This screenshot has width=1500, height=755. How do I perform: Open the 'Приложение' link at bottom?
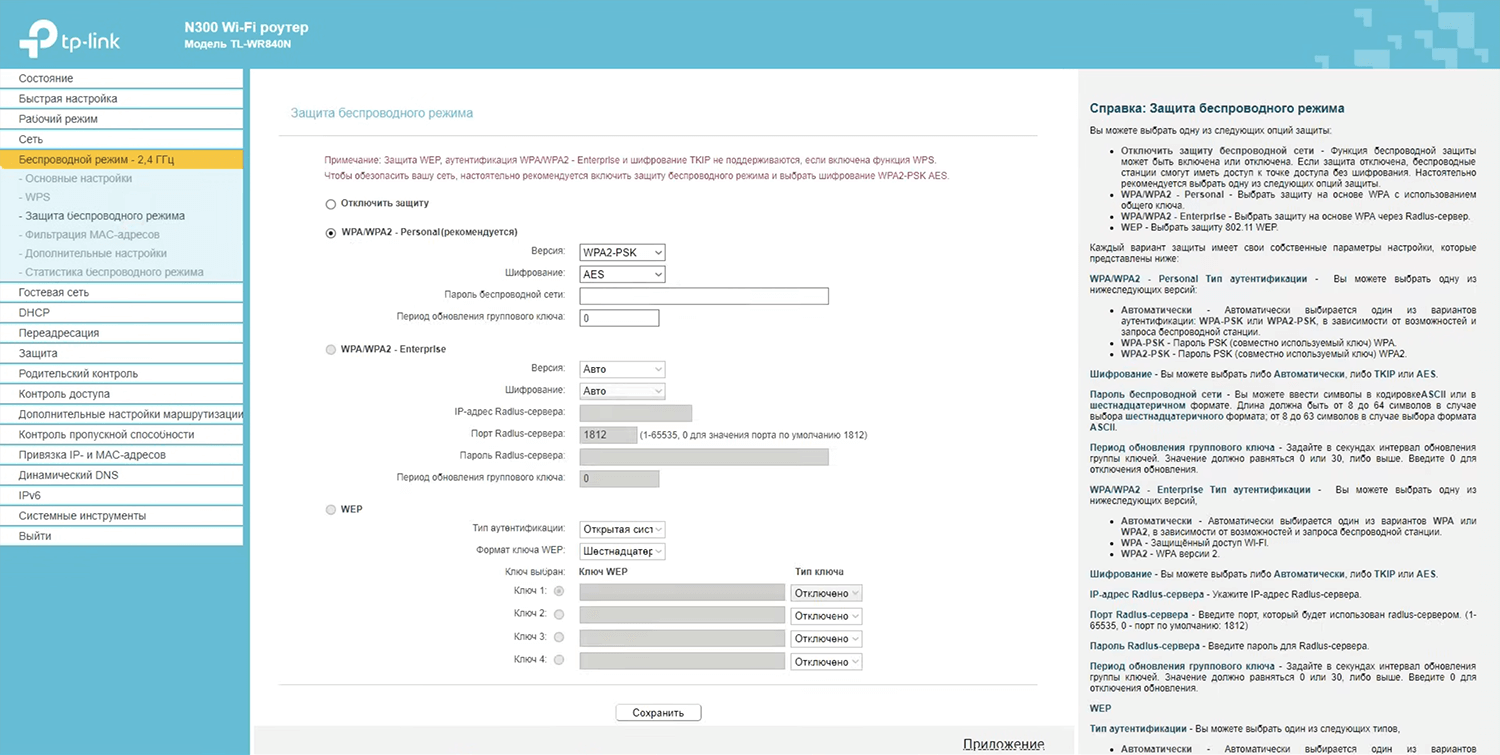click(x=1003, y=744)
